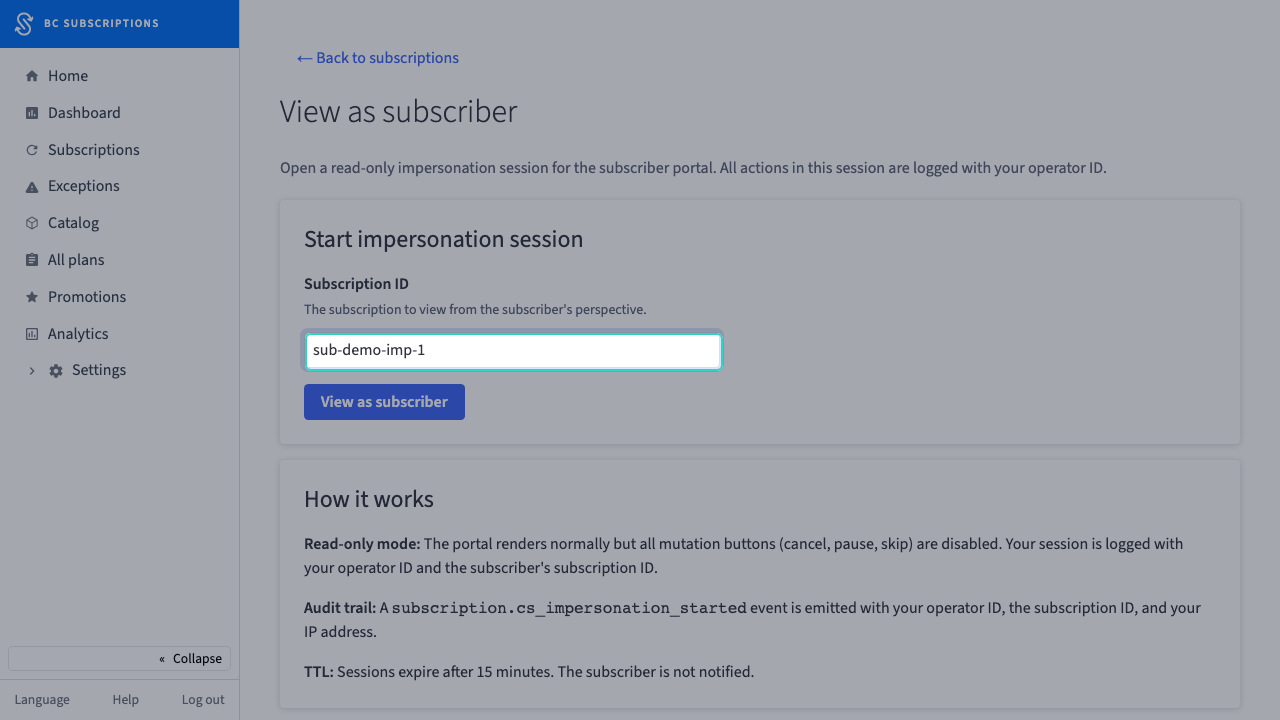Click Log out in the footer
Viewport: 1280px width, 720px height.
coord(203,700)
